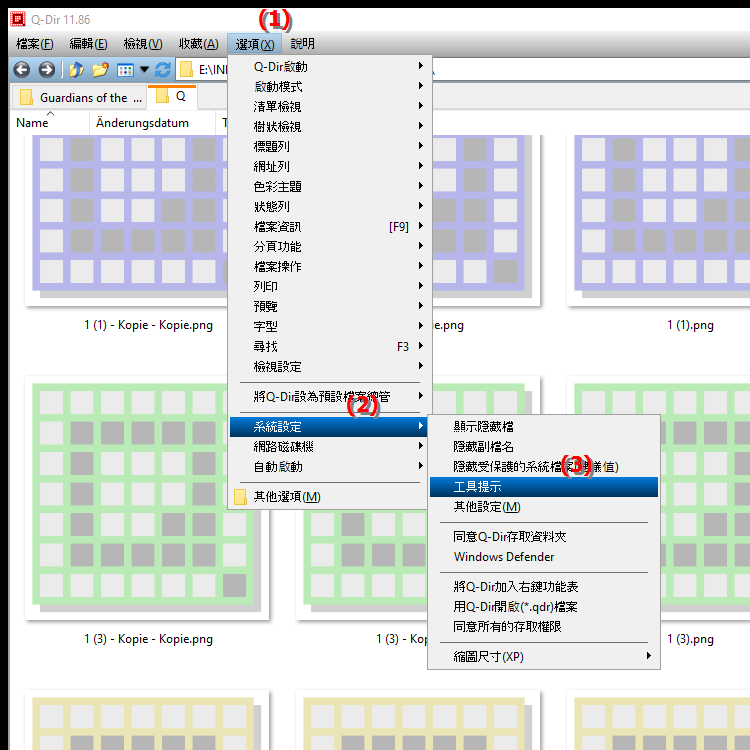Open the 收藏(A) menu

point(199,44)
